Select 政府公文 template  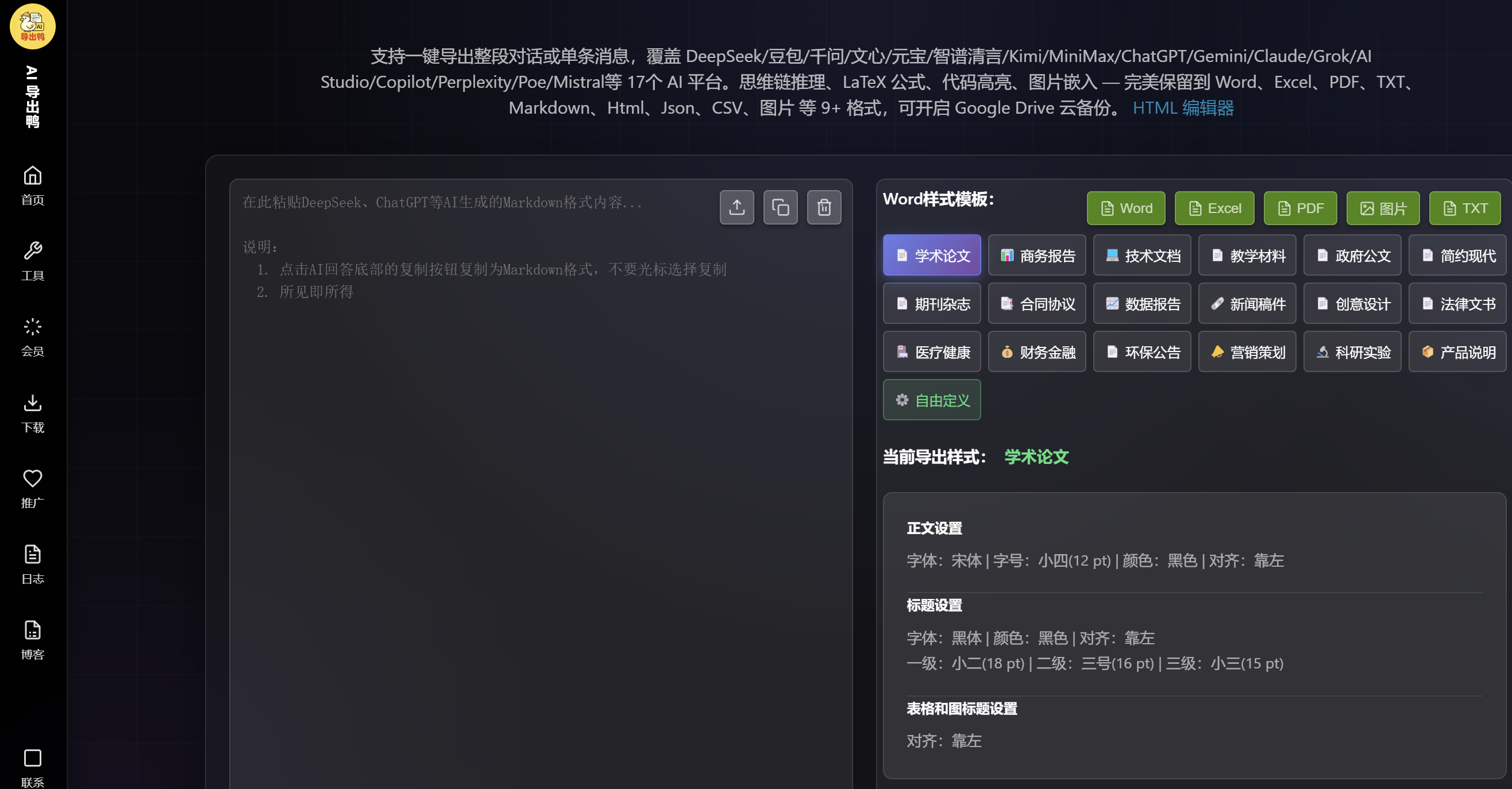click(x=1352, y=255)
